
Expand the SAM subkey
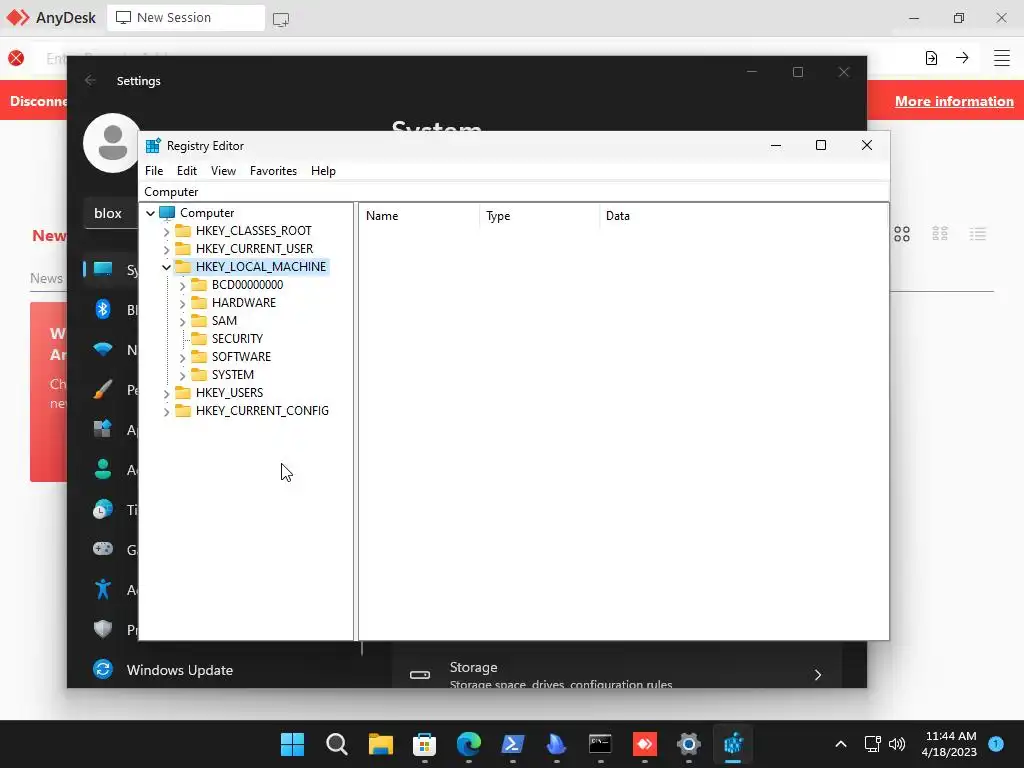pos(182,321)
